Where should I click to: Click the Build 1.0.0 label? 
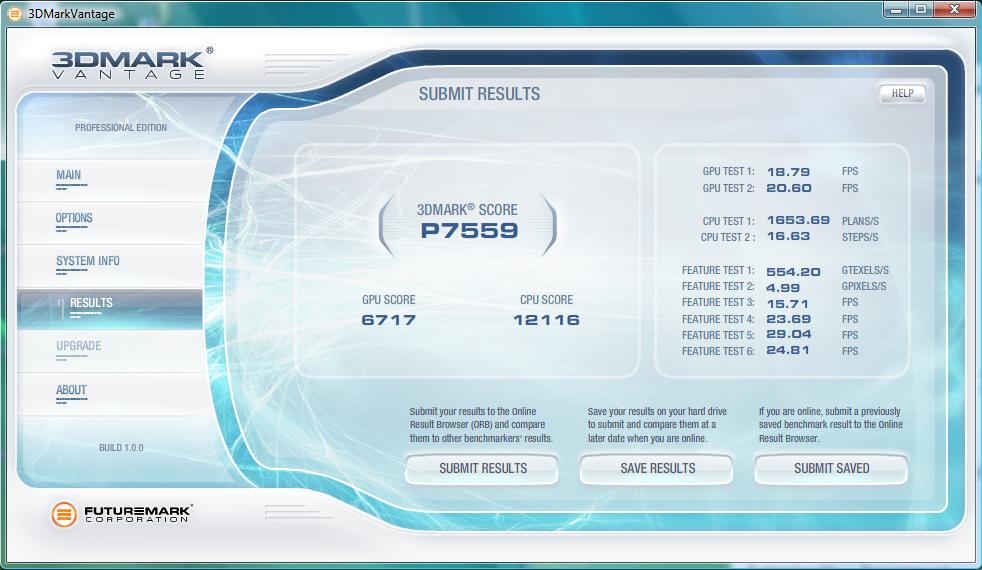point(121,448)
